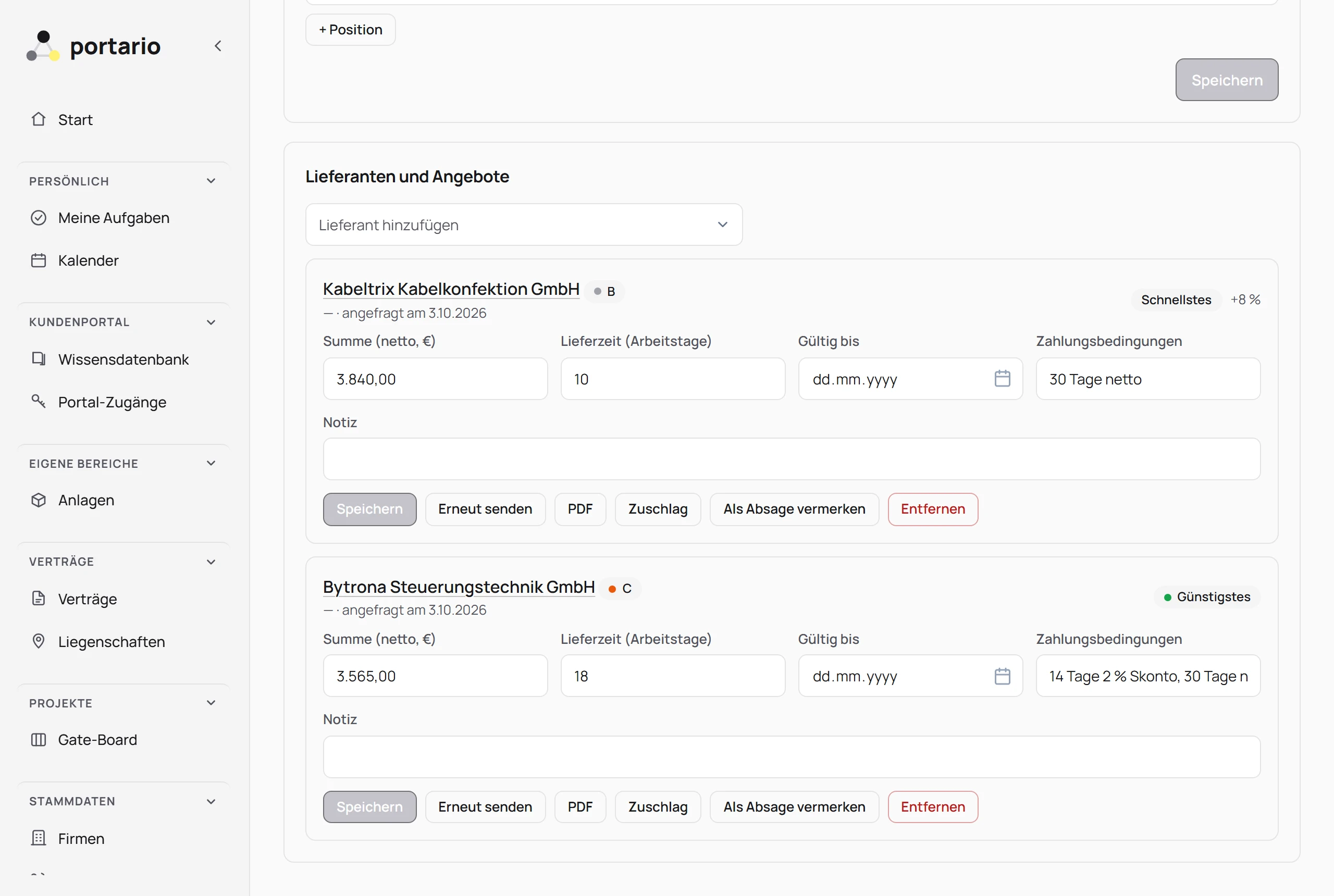Viewport: 1334px width, 896px height.
Task: Open the date picker icon for Kabeltrix Gültig bis
Action: tap(1002, 379)
